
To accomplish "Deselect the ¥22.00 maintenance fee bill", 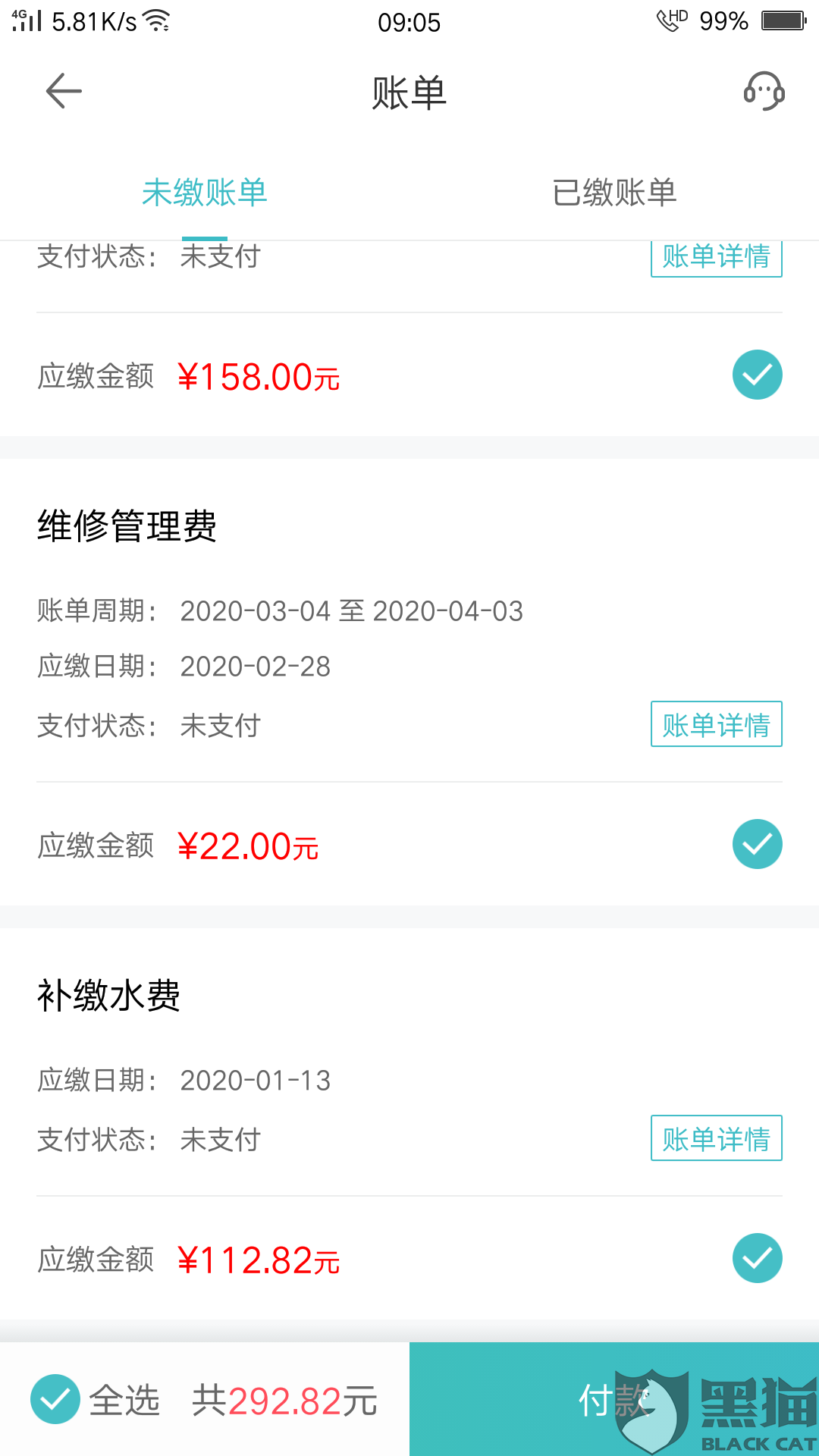I will (x=757, y=844).
